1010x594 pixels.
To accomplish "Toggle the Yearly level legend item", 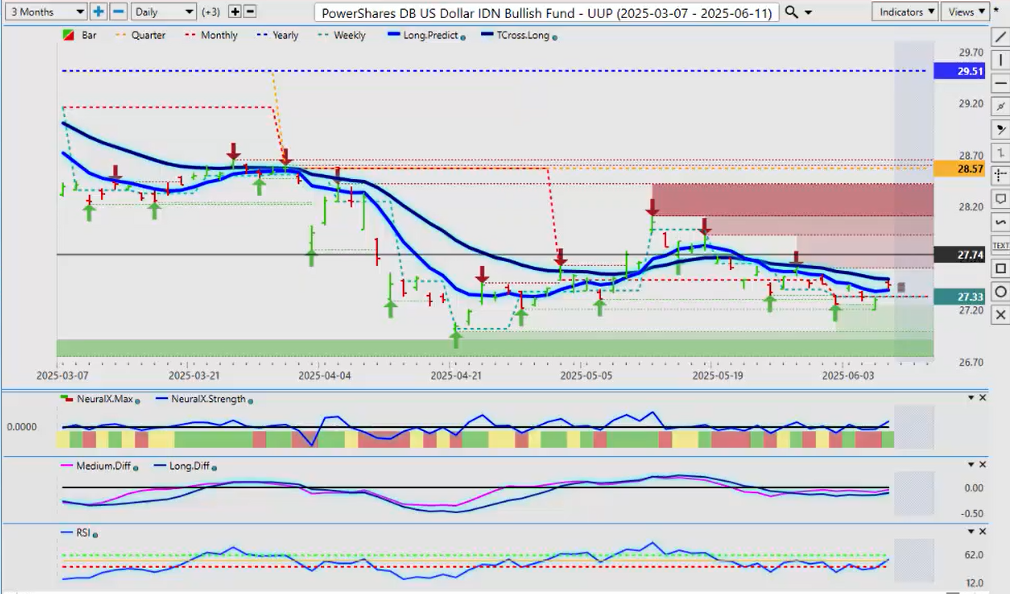I will pyautogui.click(x=279, y=35).
